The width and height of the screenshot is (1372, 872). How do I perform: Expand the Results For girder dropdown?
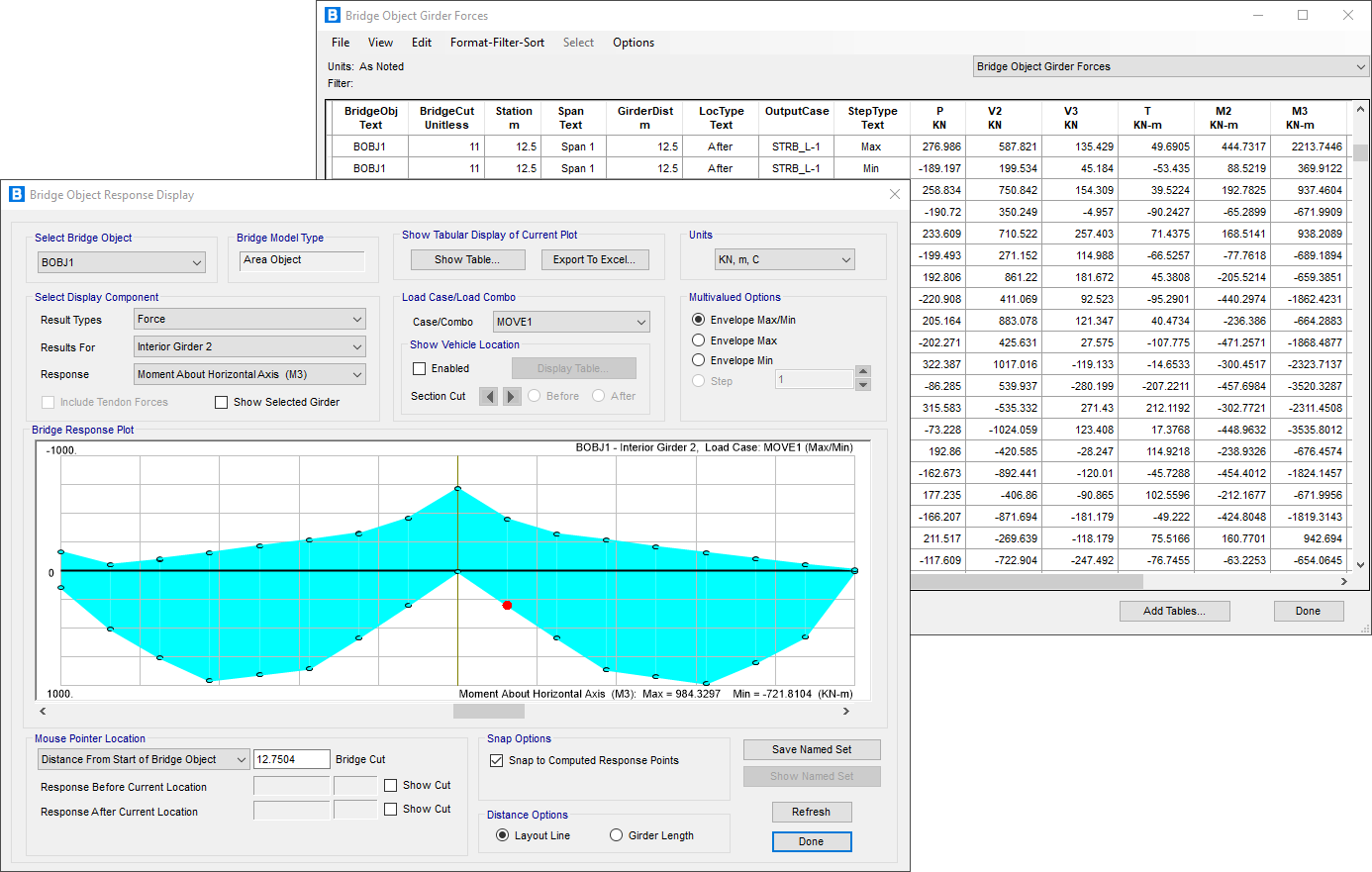(x=249, y=346)
